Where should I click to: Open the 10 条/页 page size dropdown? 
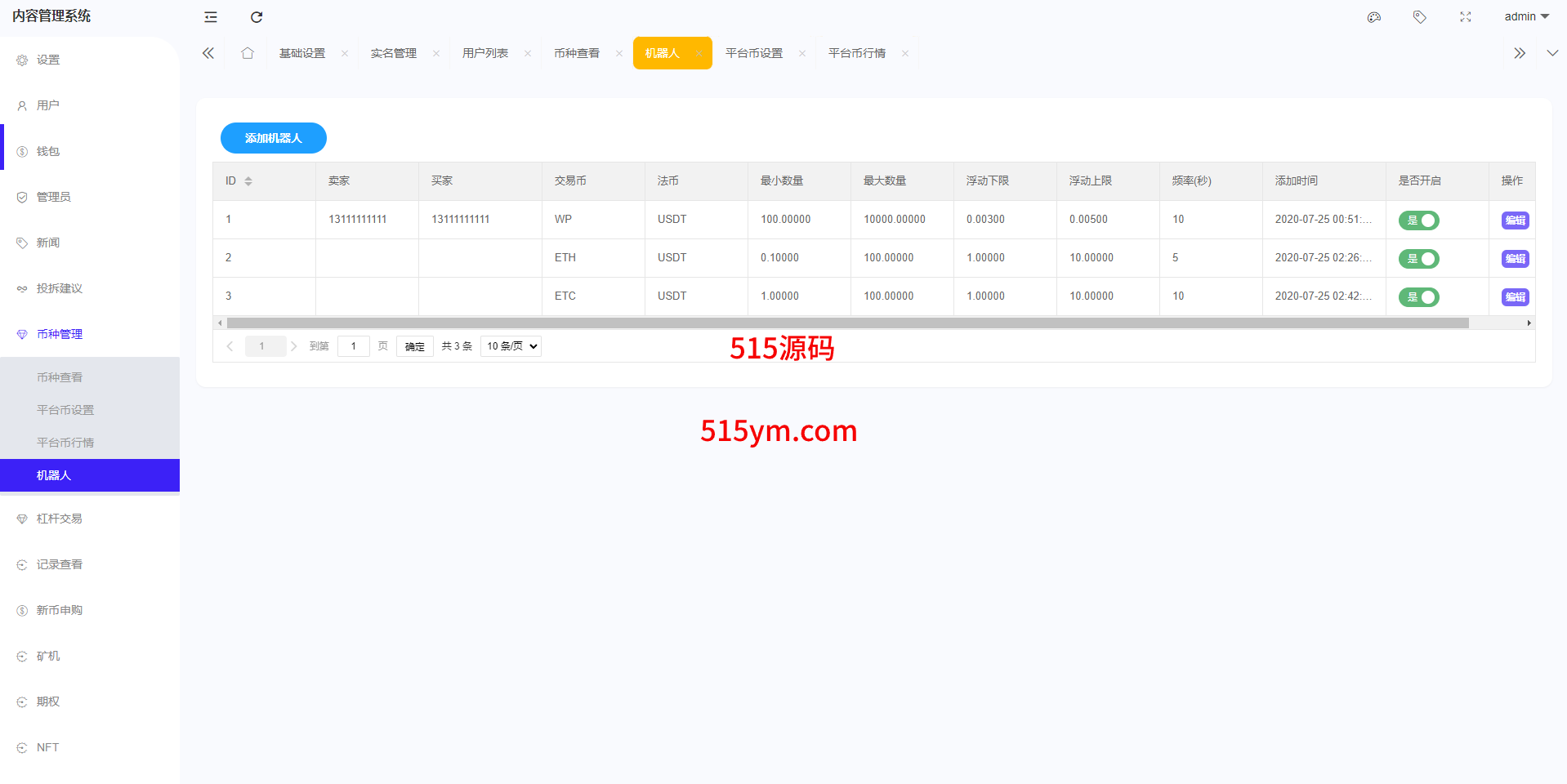(x=511, y=346)
